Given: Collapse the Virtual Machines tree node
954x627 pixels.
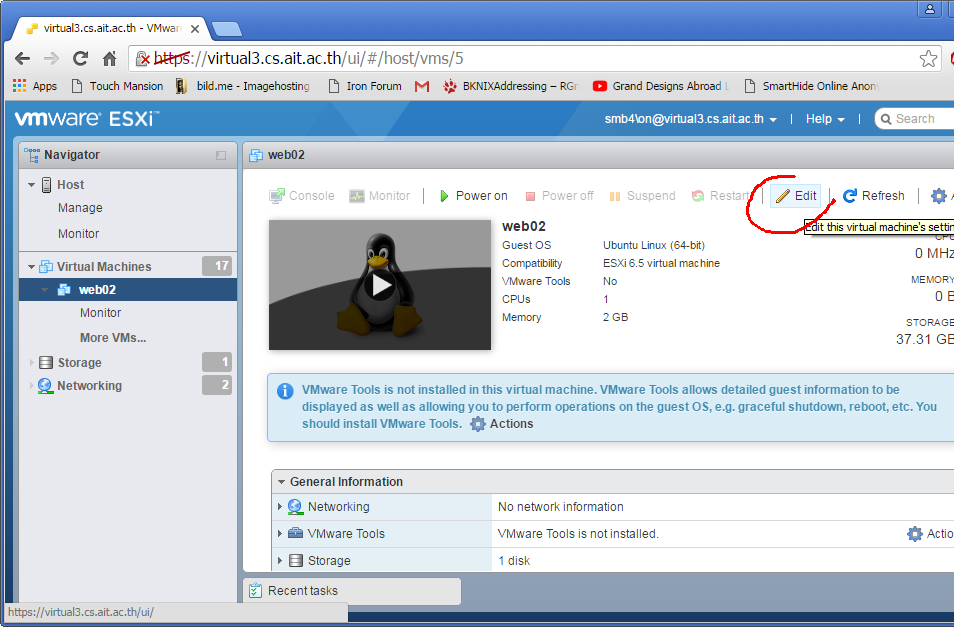Looking at the screenshot, I should (x=32, y=267).
